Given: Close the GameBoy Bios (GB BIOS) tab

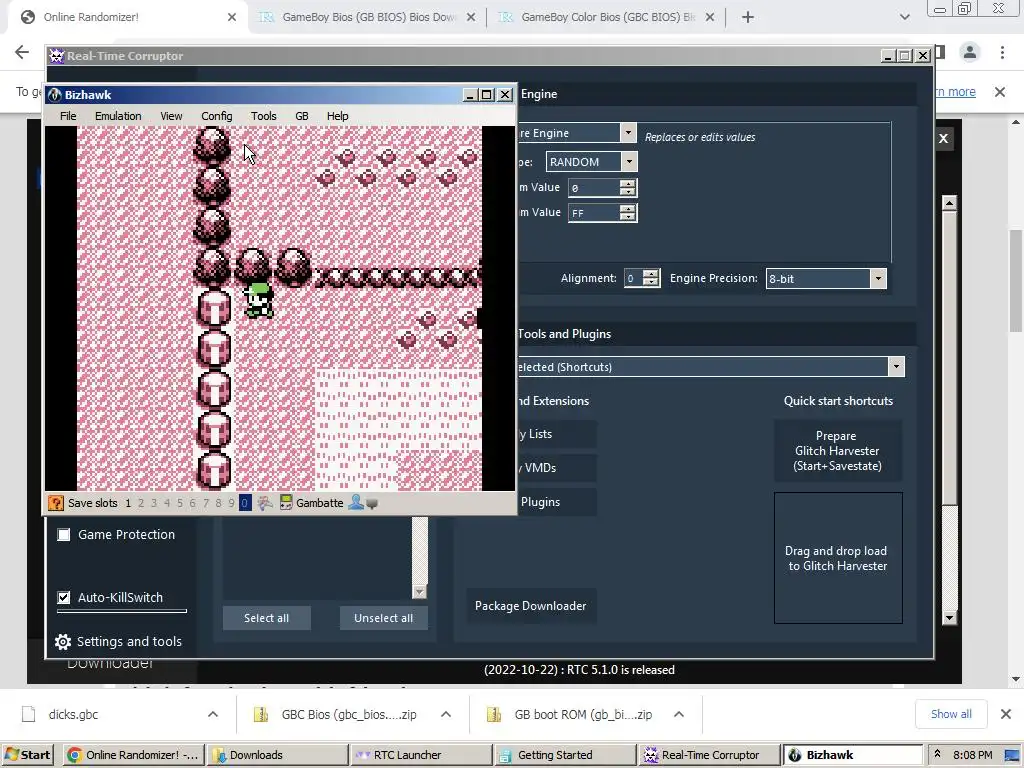Looking at the screenshot, I should [x=471, y=17].
